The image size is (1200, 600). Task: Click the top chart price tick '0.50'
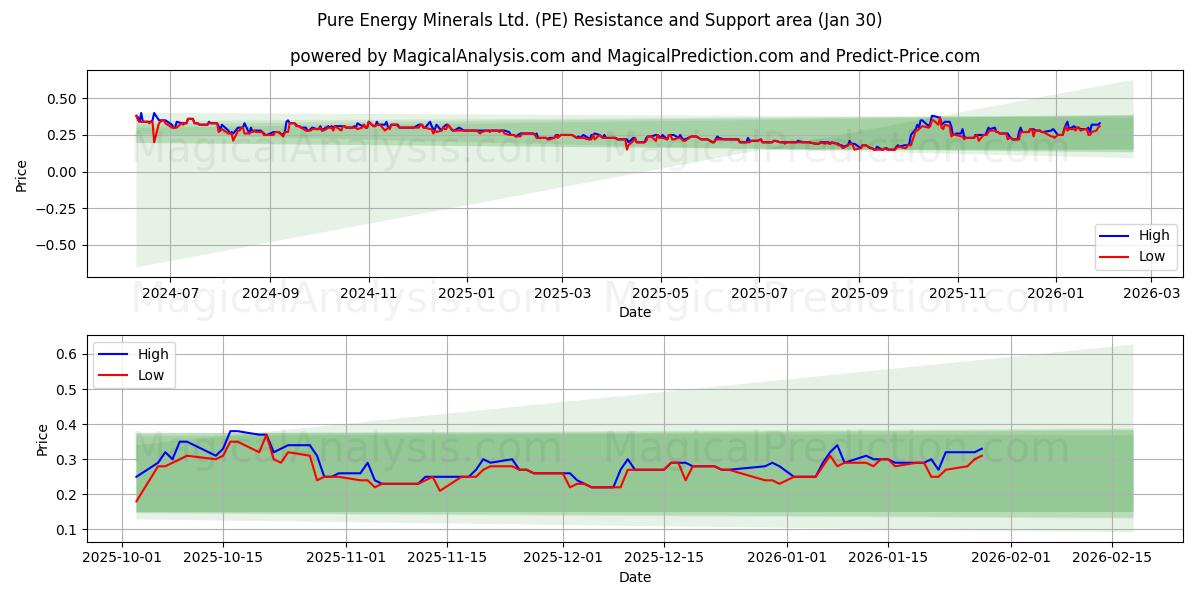[64, 99]
